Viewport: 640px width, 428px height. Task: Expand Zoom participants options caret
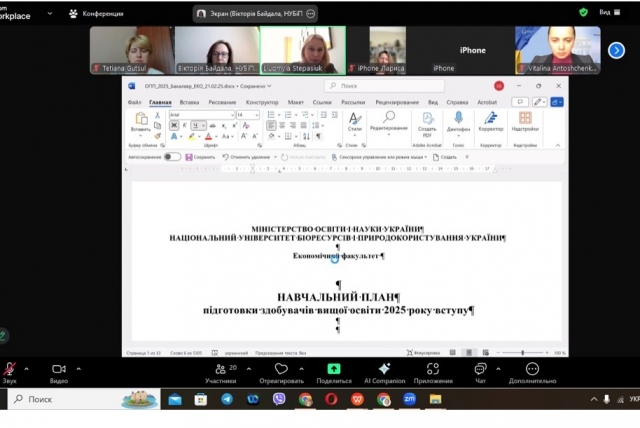click(249, 369)
